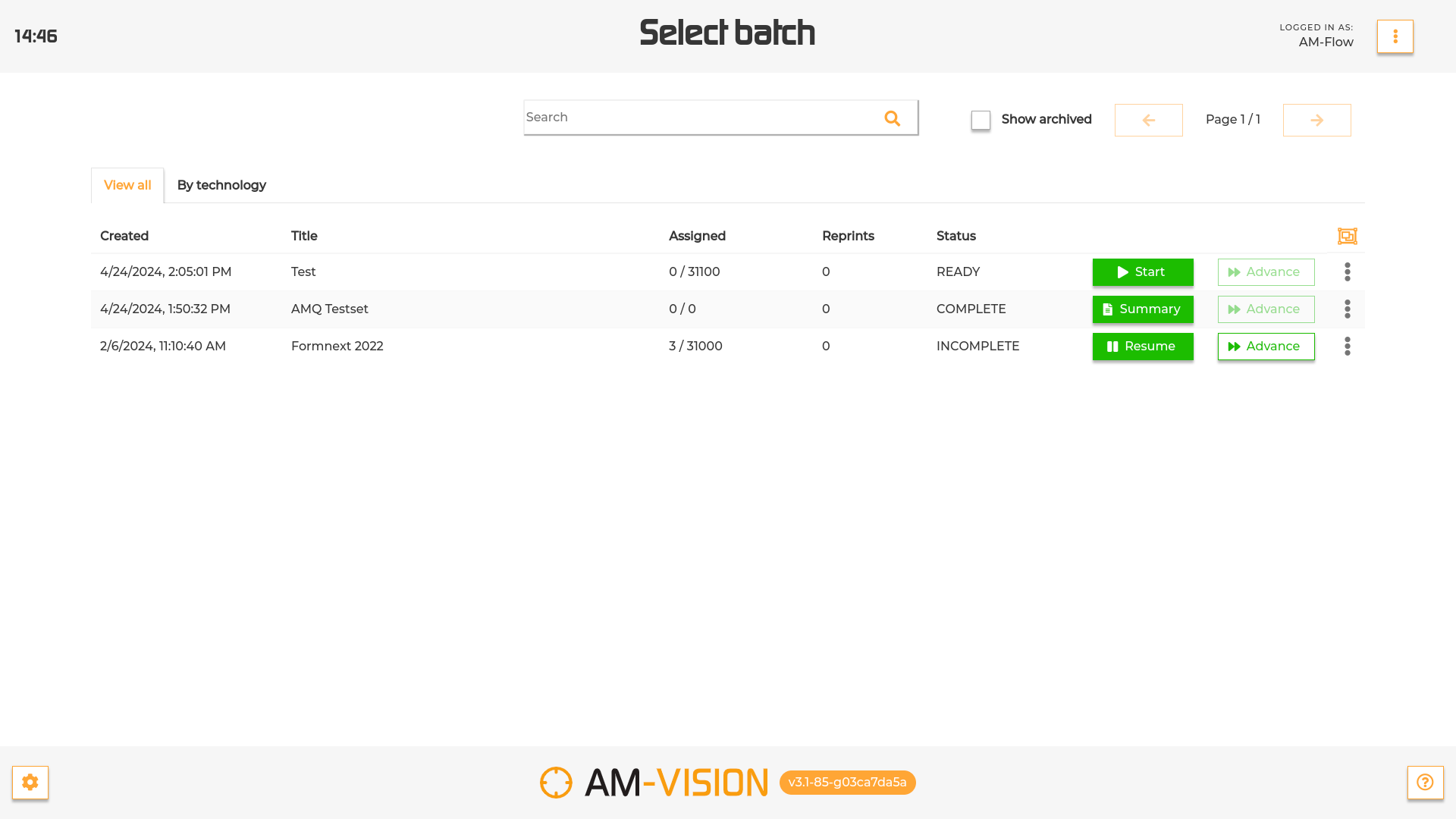Click the search magnifier icon
1456x819 pixels.
[x=892, y=118]
